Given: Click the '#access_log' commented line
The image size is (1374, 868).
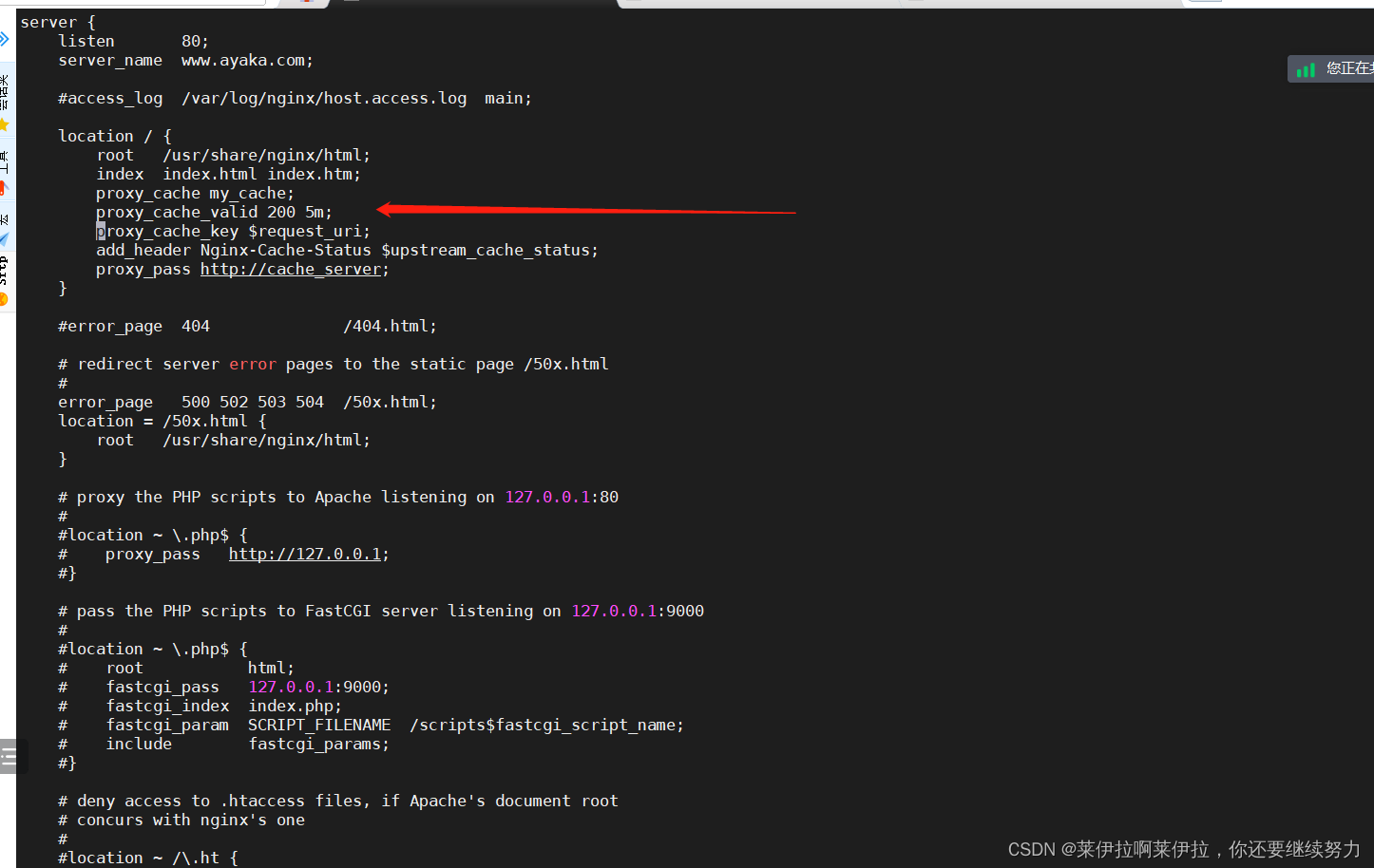Looking at the screenshot, I should (x=296, y=99).
